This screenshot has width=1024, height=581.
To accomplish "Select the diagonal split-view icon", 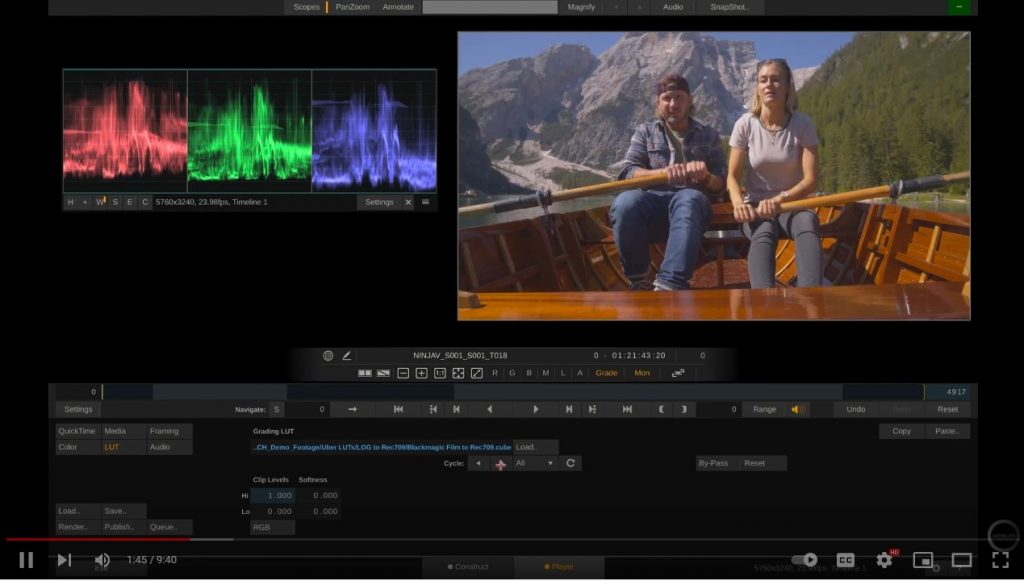I will tap(383, 373).
